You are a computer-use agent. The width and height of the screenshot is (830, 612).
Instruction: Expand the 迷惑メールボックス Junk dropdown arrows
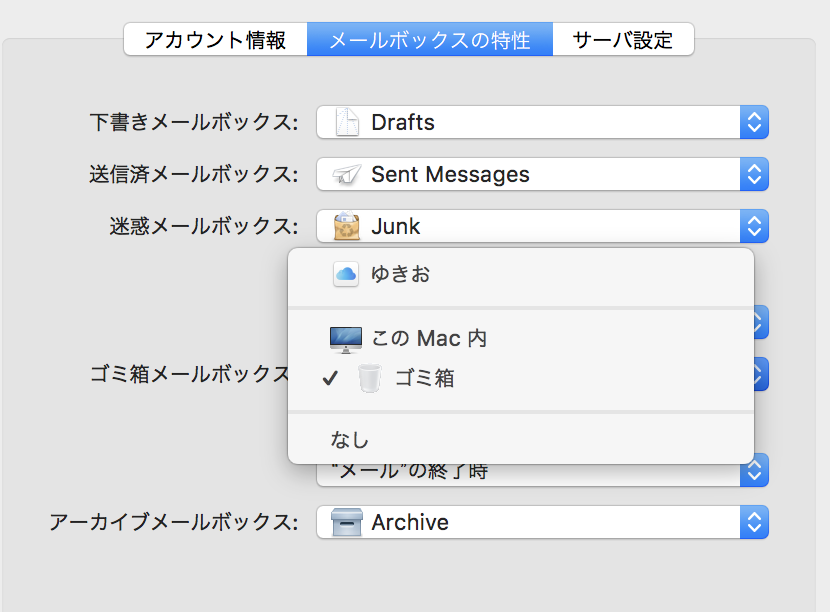tap(754, 226)
